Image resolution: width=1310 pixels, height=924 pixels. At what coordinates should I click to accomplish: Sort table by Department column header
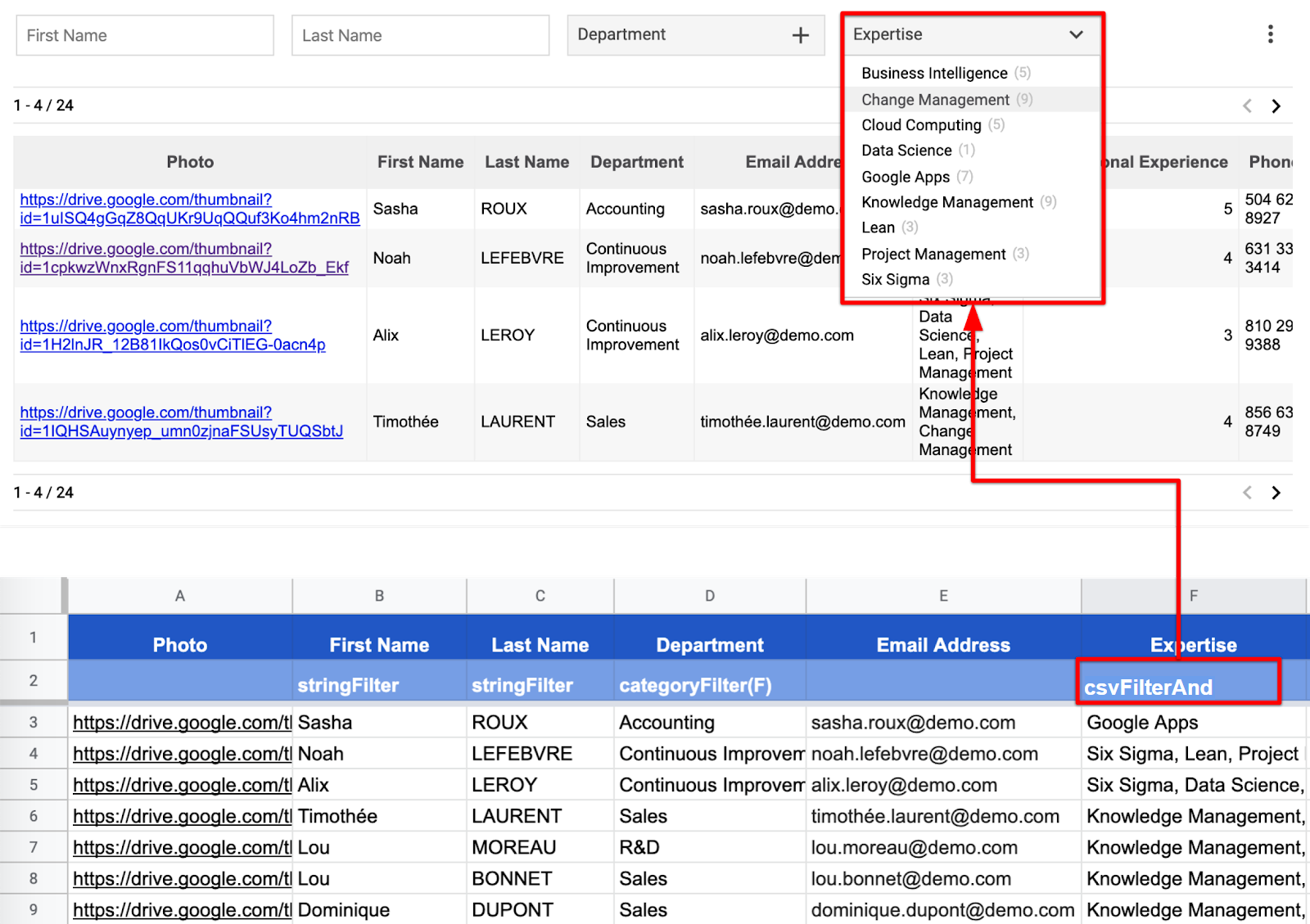pos(637,162)
